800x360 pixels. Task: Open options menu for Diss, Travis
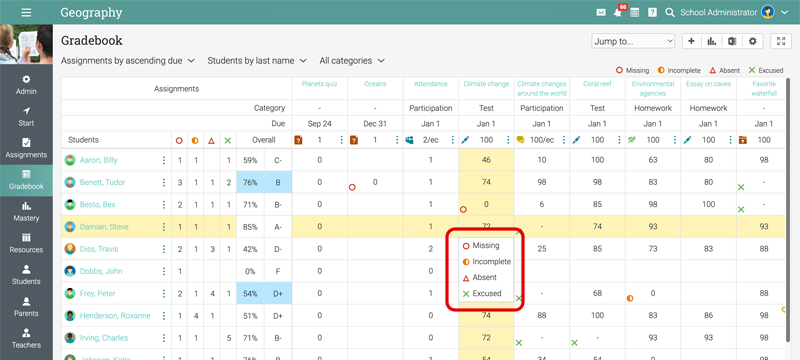[x=164, y=249]
